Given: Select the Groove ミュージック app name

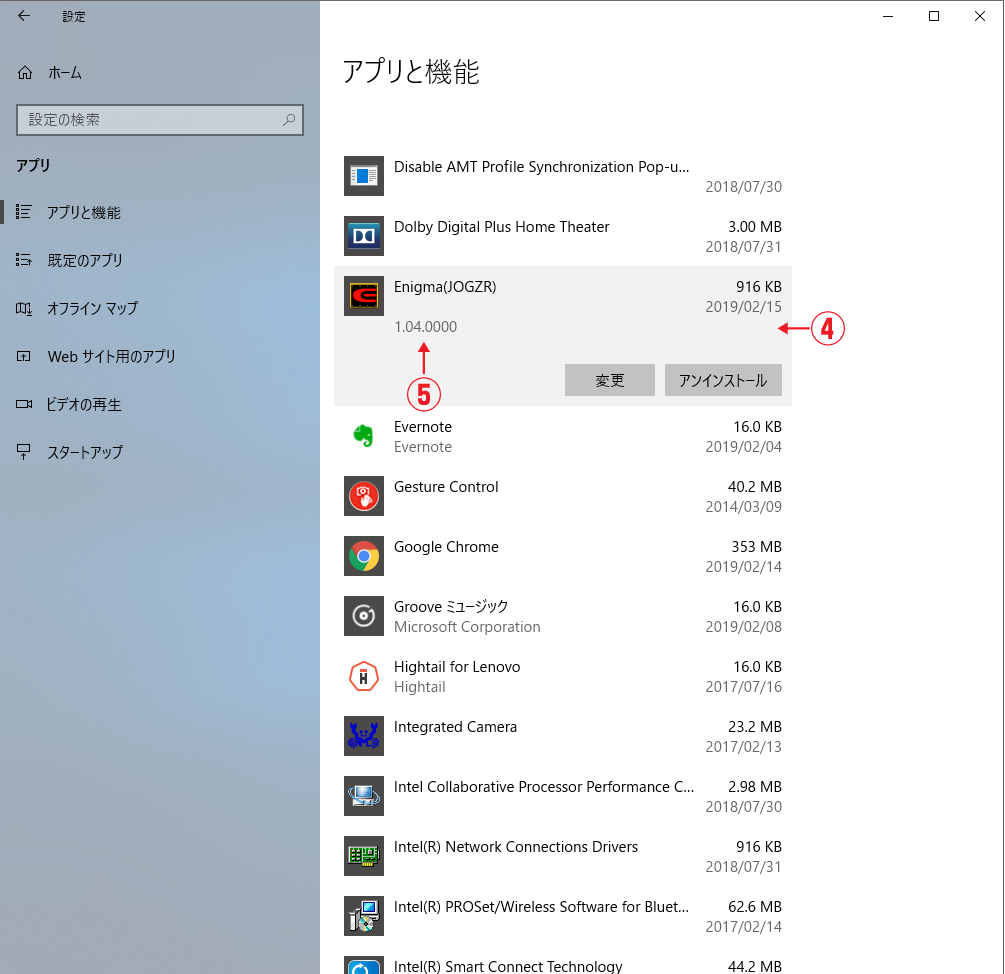Looking at the screenshot, I should click(451, 607).
